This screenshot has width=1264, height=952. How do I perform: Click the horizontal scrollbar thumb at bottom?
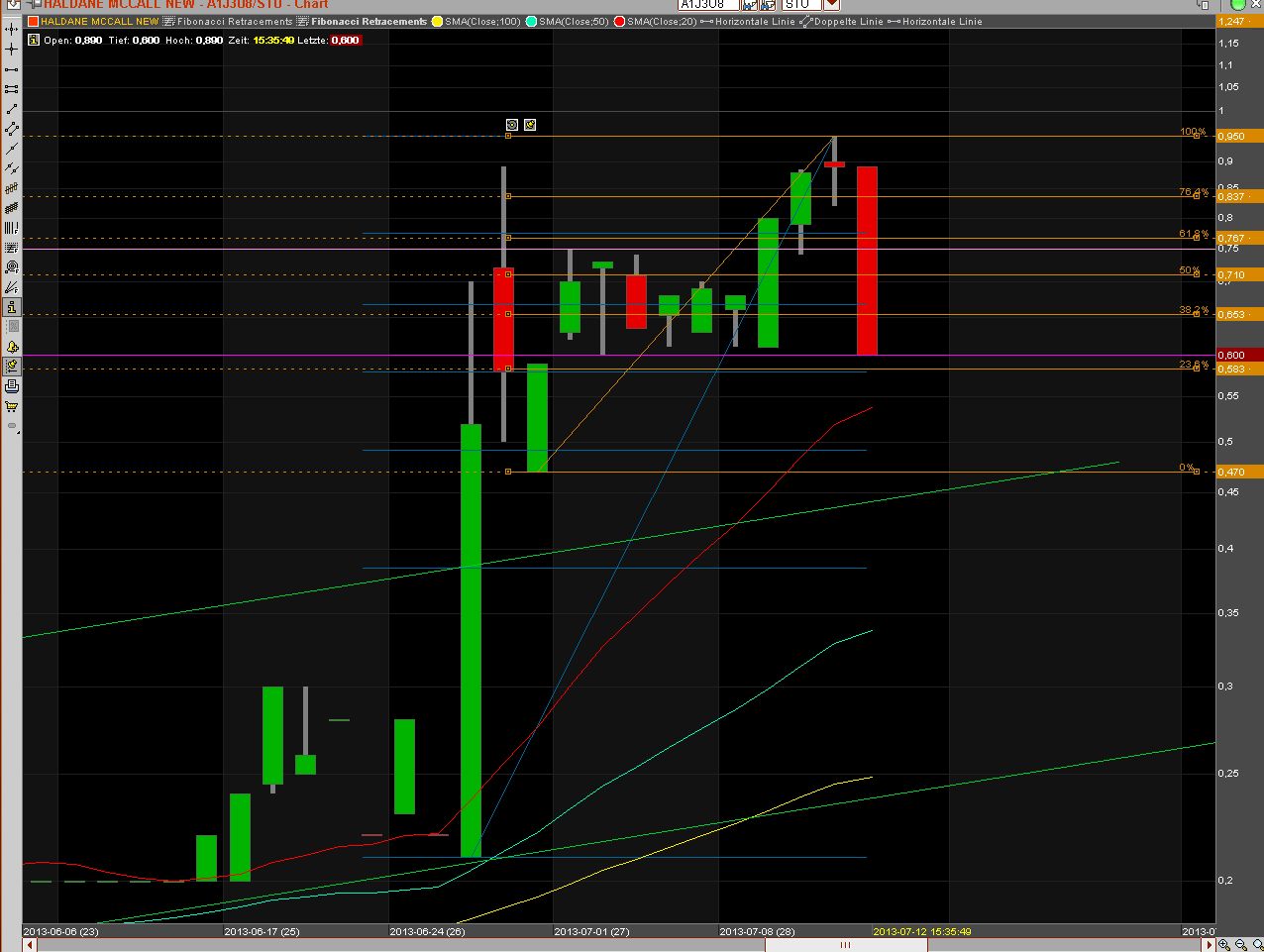pyautogui.click(x=845, y=945)
